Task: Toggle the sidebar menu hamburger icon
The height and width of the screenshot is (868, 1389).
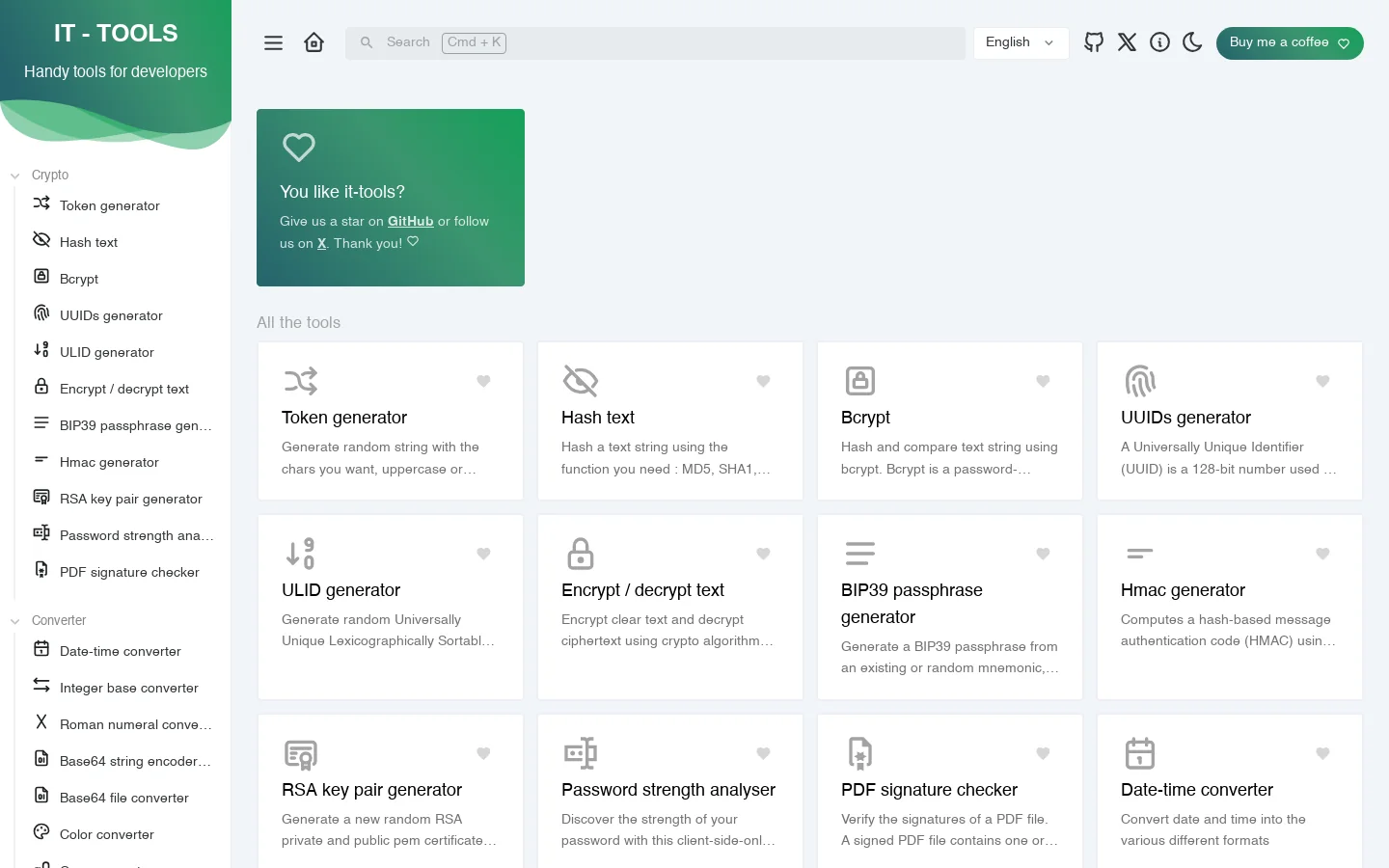Action: (274, 42)
